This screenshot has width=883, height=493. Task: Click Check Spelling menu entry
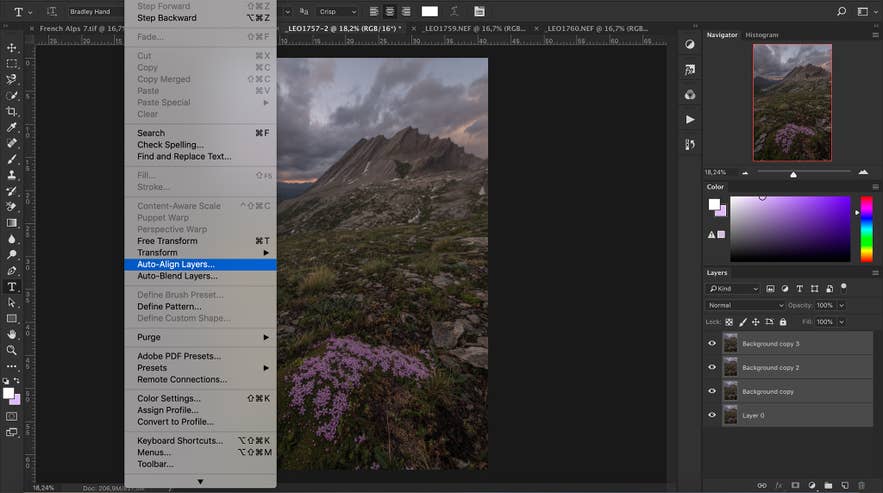[200, 145]
